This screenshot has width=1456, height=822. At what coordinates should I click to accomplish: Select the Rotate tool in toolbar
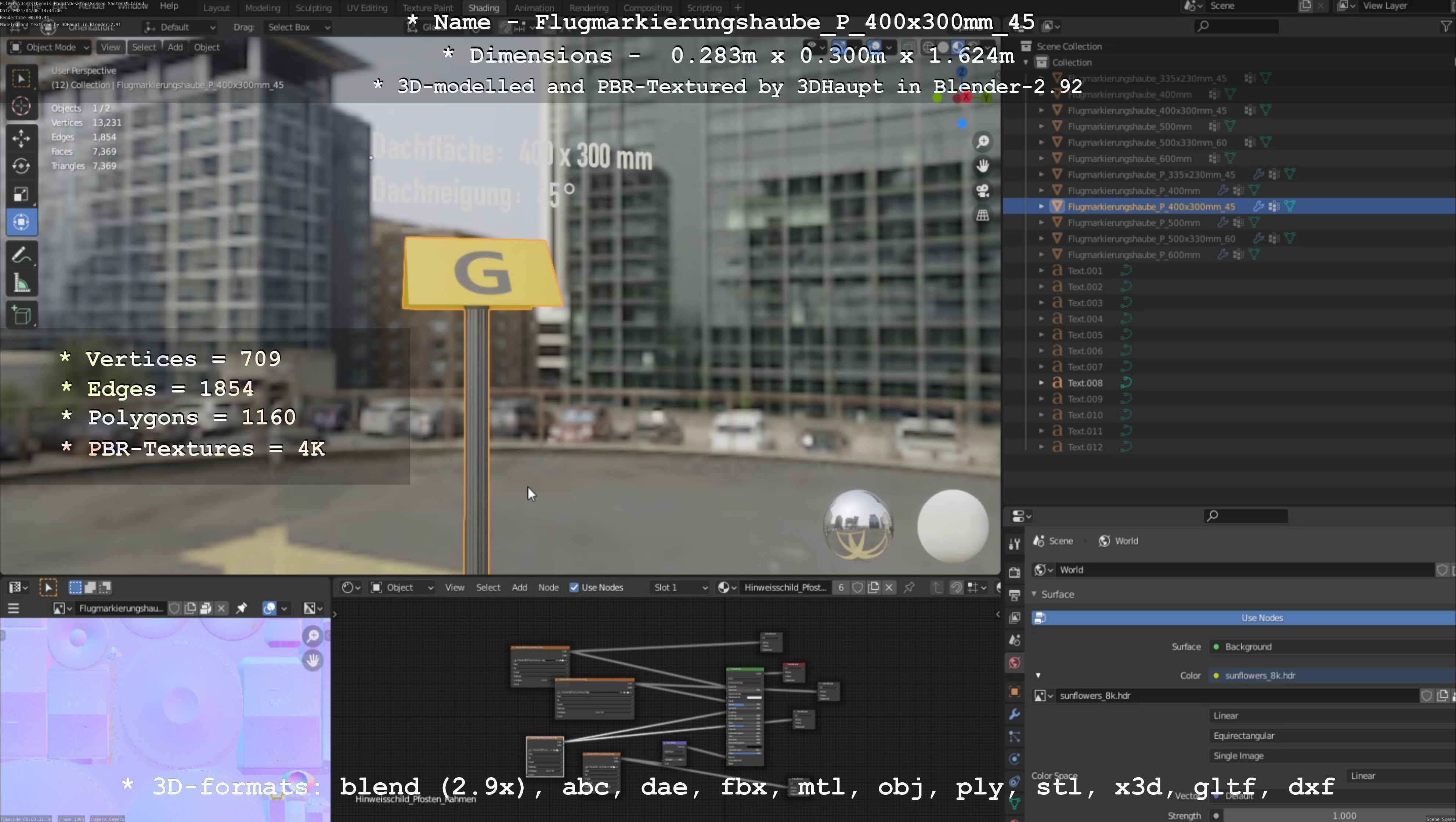pos(21,166)
